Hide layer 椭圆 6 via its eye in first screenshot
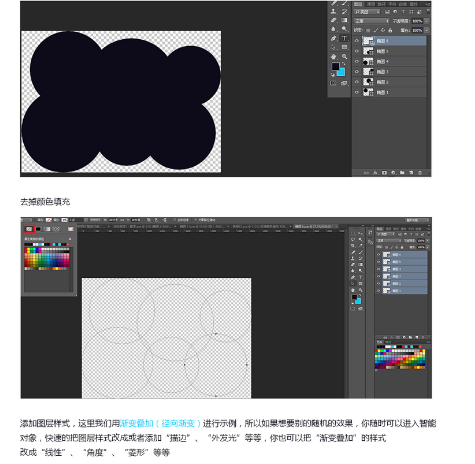475x464 pixels. pos(357,41)
